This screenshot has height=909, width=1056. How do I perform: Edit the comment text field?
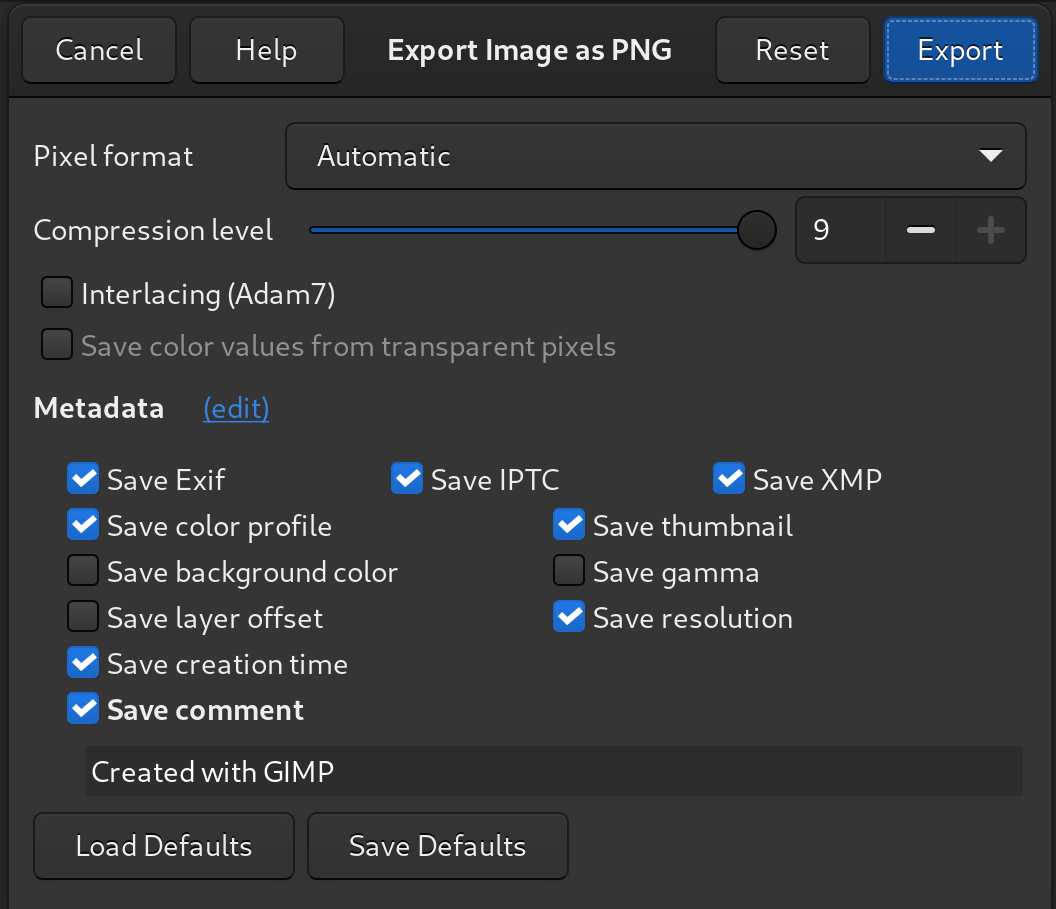tap(554, 771)
